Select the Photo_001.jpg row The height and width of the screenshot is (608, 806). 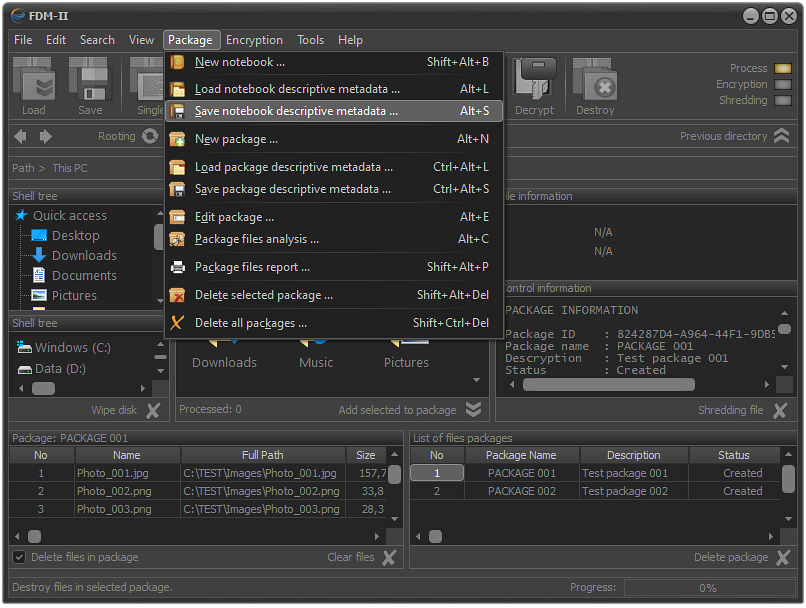click(198, 473)
